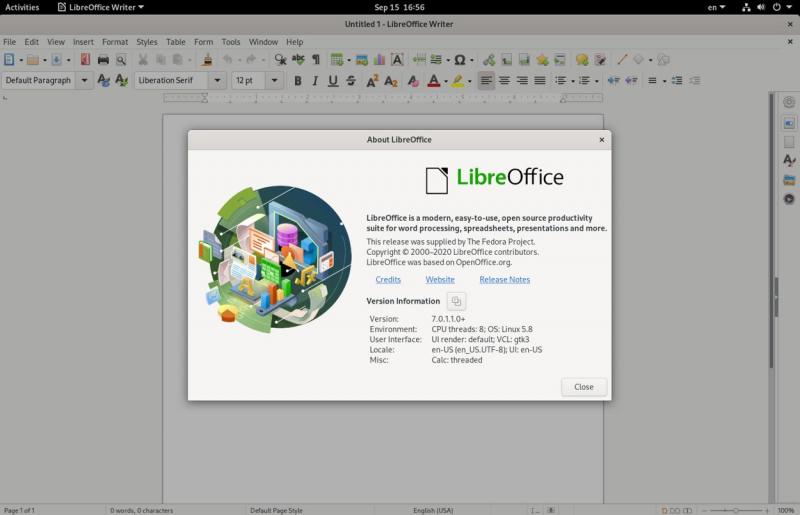The width and height of the screenshot is (800, 515).
Task: Click the Insert Comment icon
Action: [x=582, y=60]
